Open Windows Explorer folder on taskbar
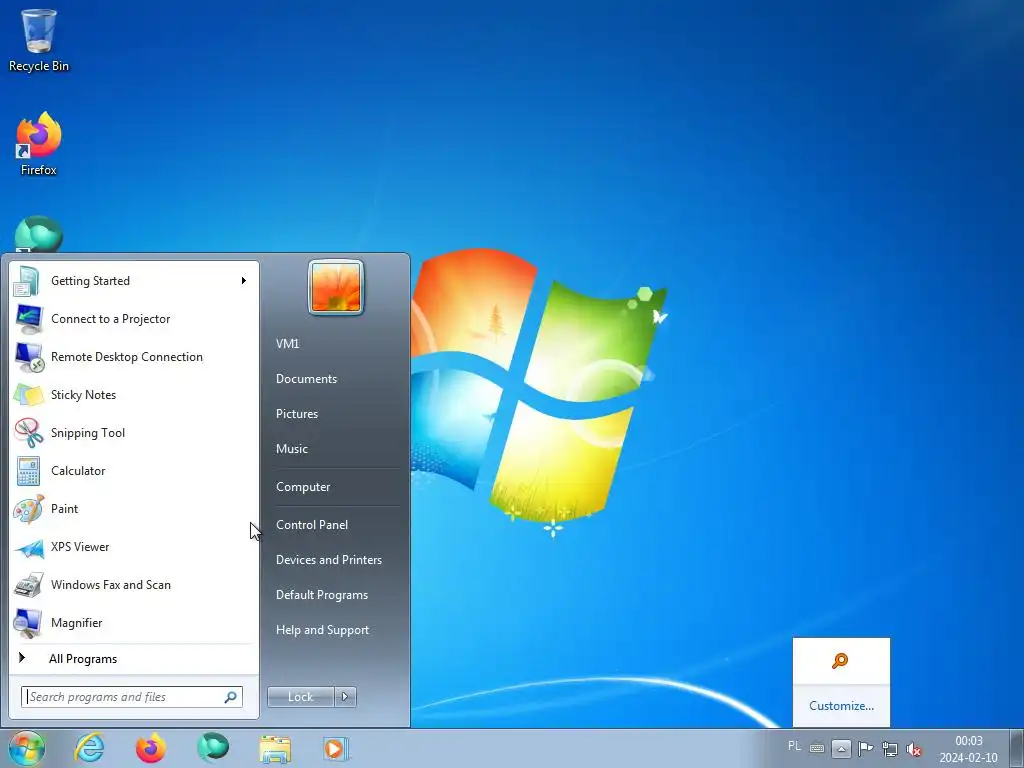Screen dimensions: 1024x768 [x=275, y=749]
